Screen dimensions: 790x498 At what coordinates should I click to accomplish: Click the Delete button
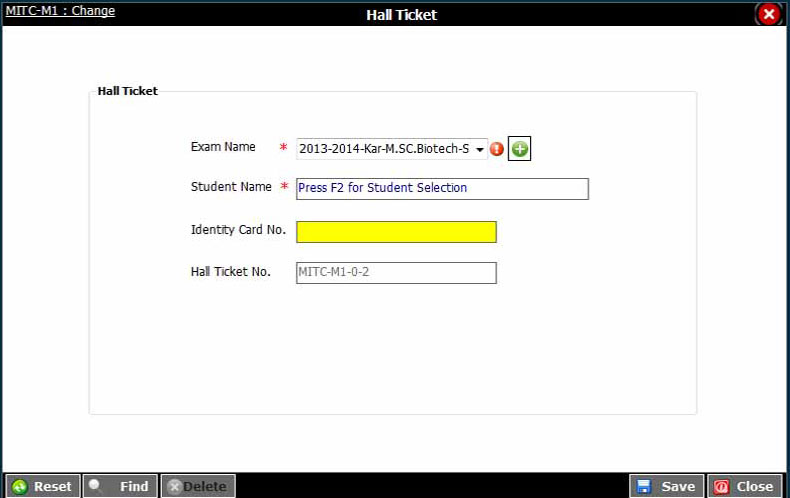point(198,486)
